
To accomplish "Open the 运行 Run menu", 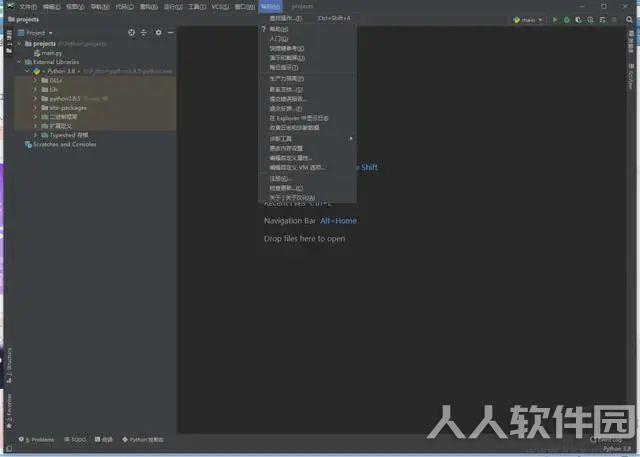I will pos(173,7).
